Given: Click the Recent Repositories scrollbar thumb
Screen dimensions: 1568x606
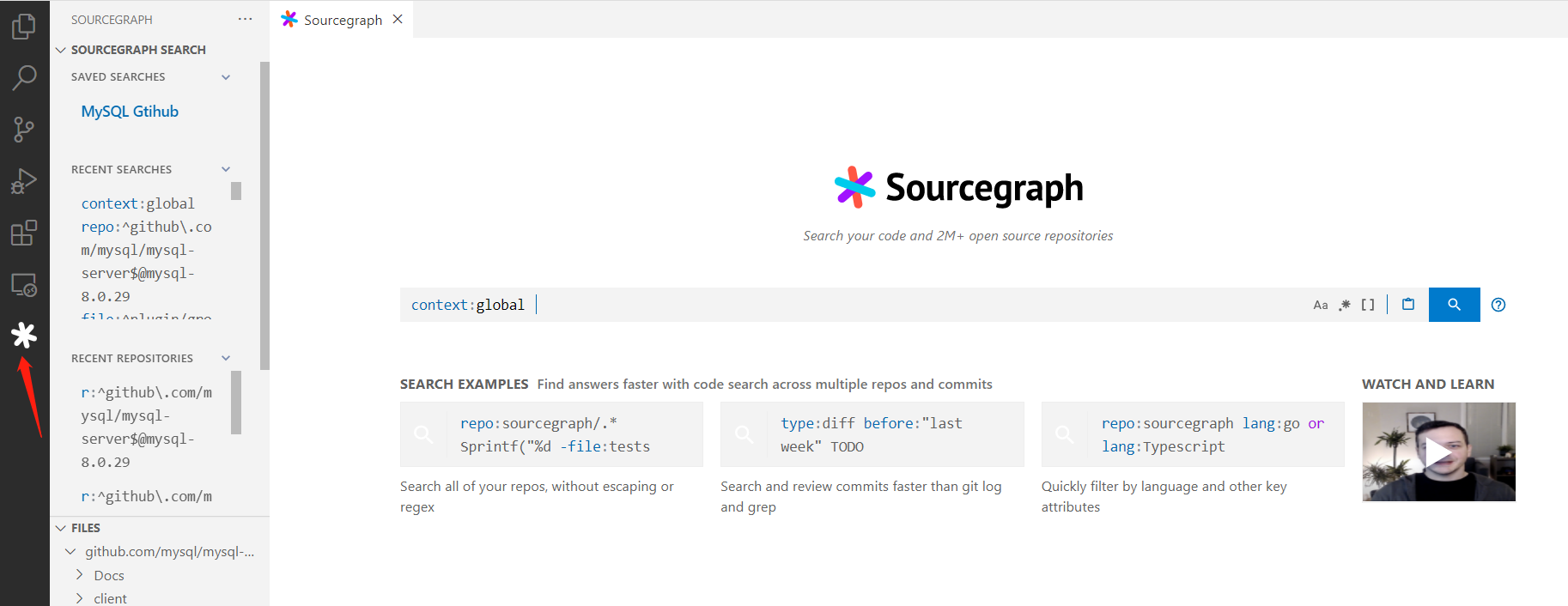Looking at the screenshot, I should 236,403.
